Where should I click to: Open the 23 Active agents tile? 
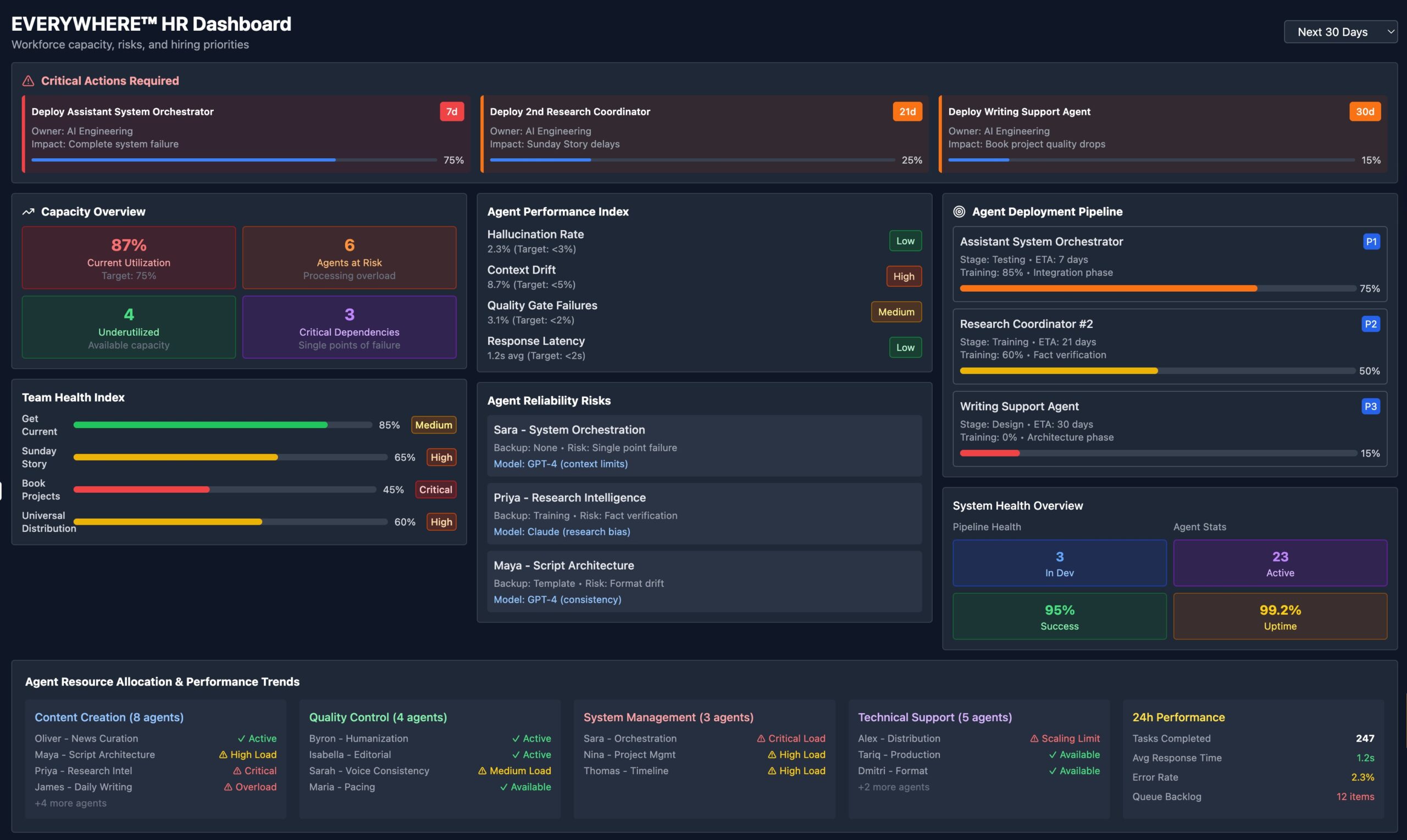pyautogui.click(x=1279, y=563)
